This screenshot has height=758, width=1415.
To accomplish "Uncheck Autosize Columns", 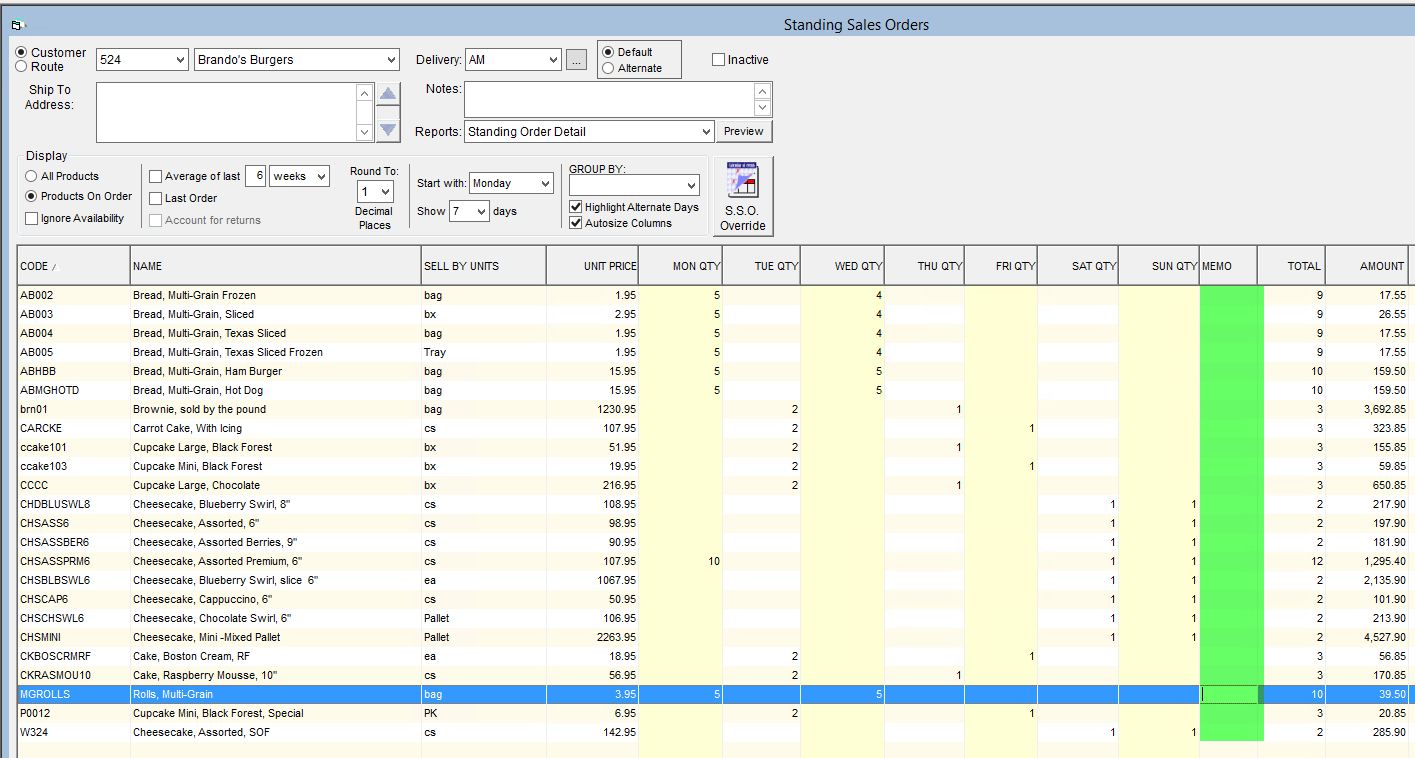I will click(575, 223).
